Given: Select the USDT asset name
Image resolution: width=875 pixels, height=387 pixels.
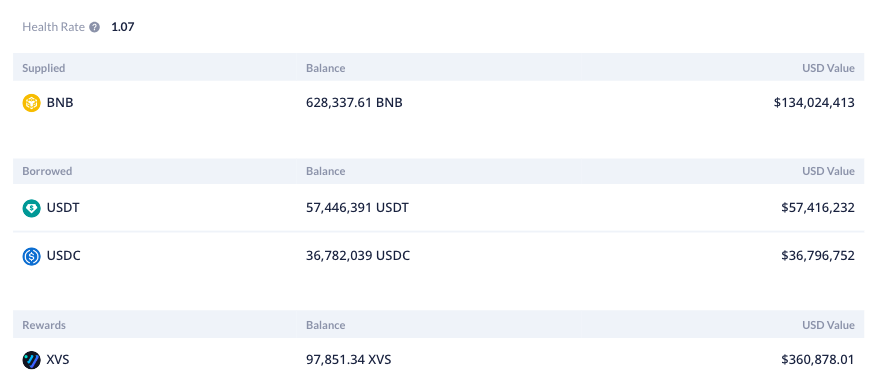Looking at the screenshot, I should click(x=63, y=208).
